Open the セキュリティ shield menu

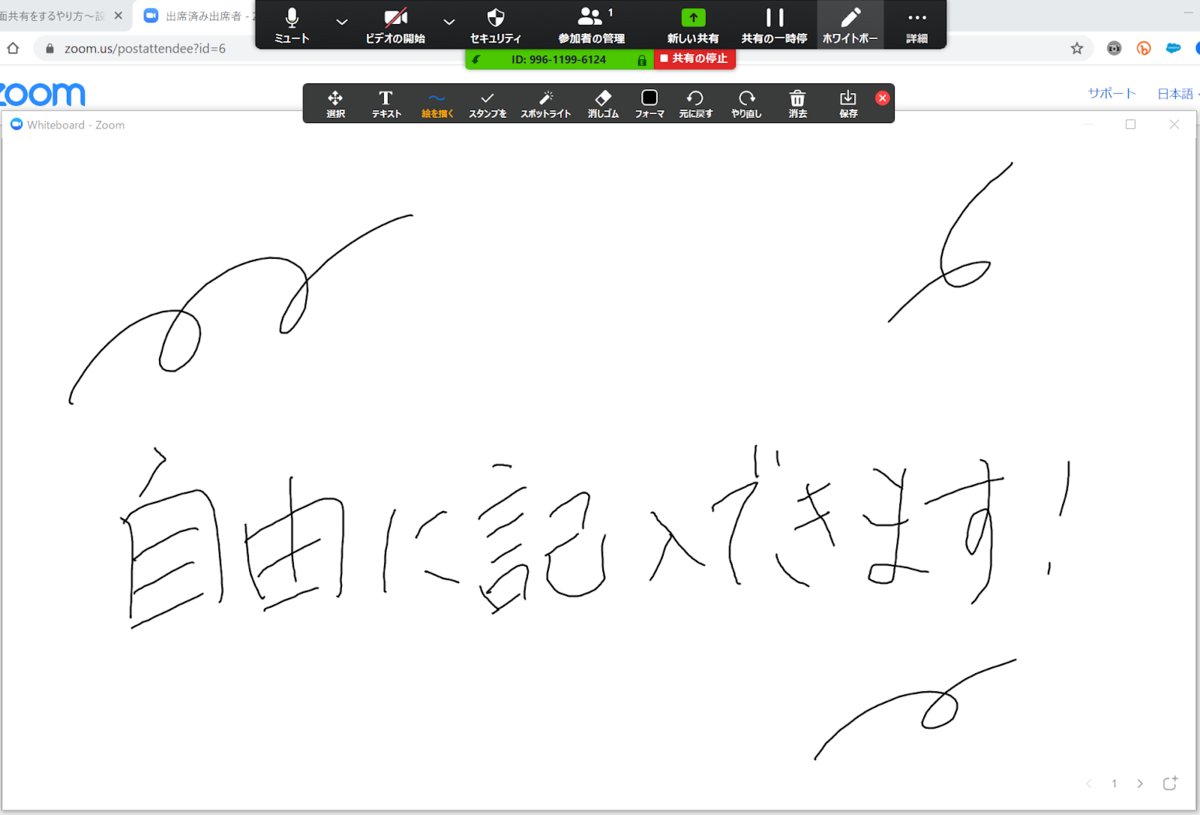495,26
